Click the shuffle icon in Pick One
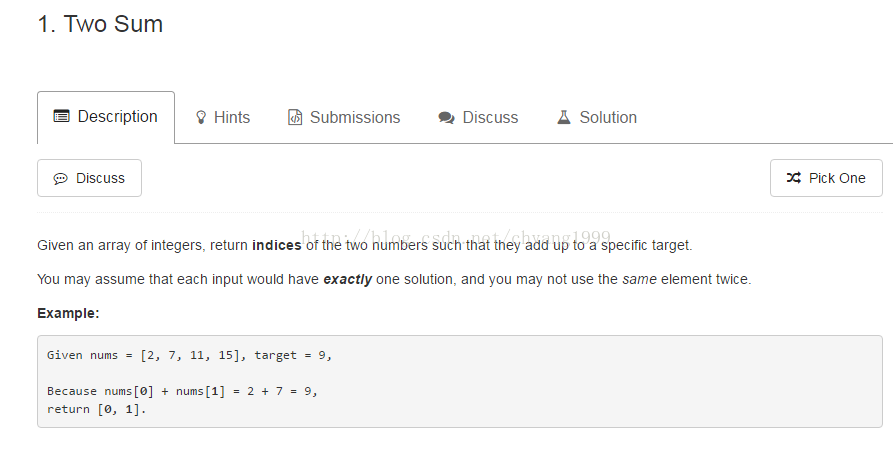 [794, 178]
